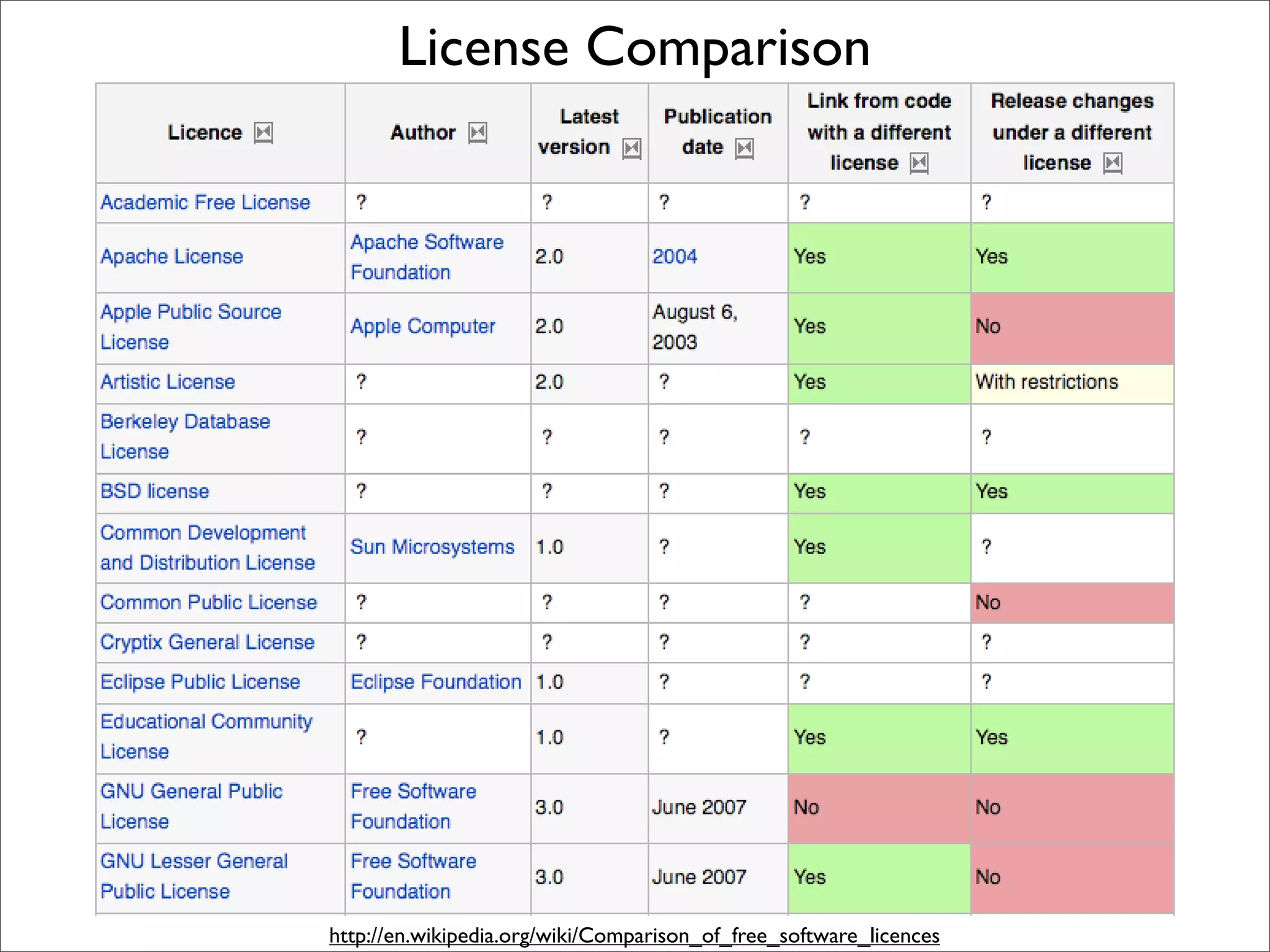The height and width of the screenshot is (952, 1270).
Task: Select version '1.0' in Common Development row
Action: tap(549, 547)
